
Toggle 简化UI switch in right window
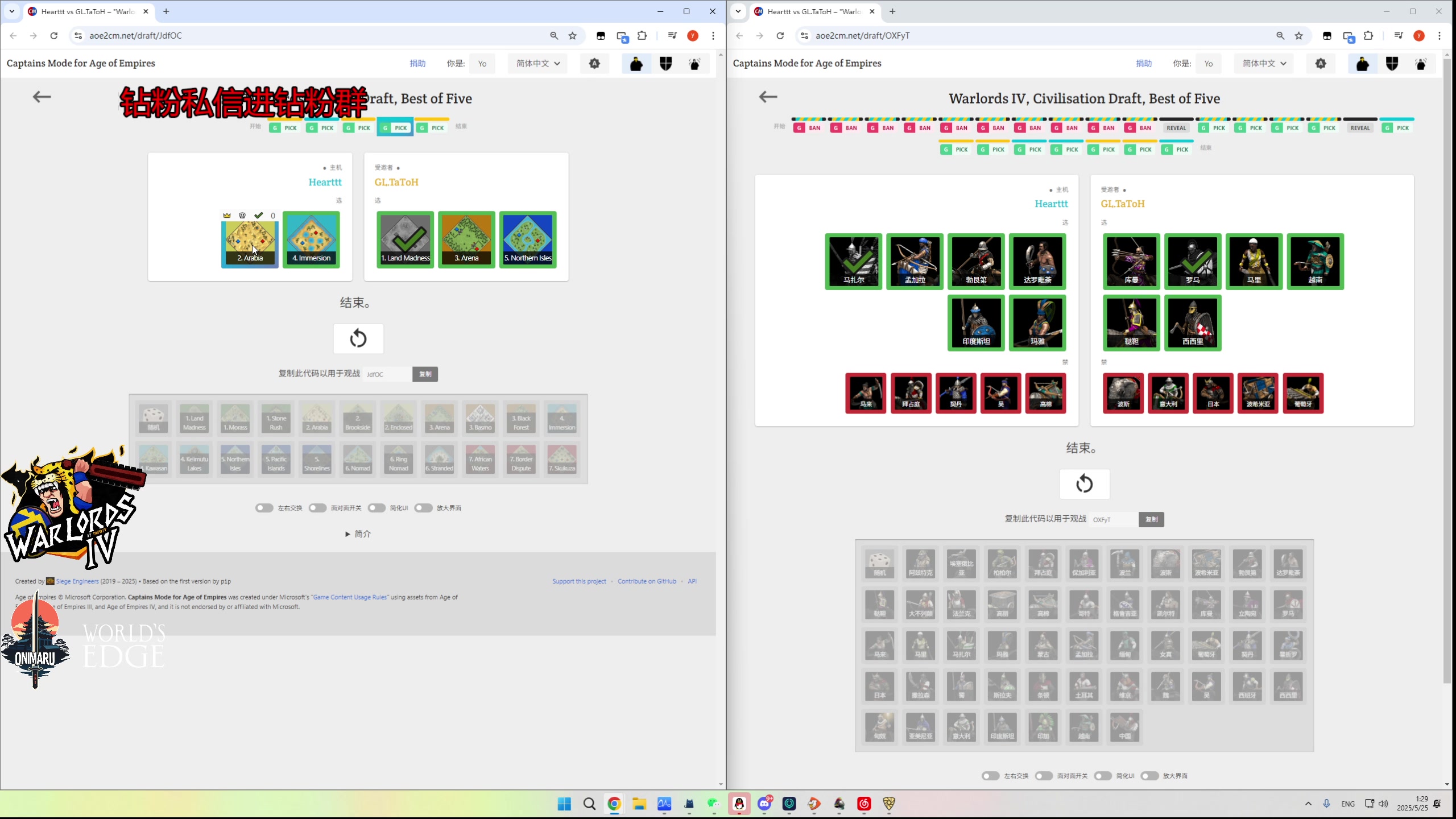coord(1103,776)
